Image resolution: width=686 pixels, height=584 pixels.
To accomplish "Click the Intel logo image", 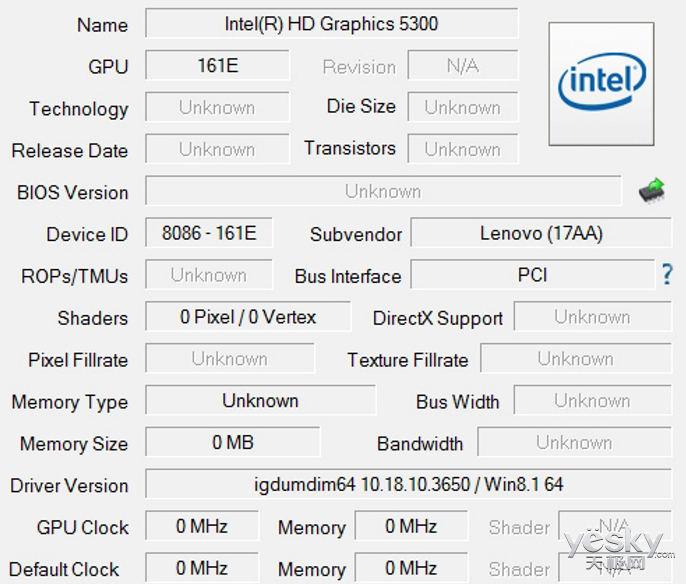I will coord(602,84).
